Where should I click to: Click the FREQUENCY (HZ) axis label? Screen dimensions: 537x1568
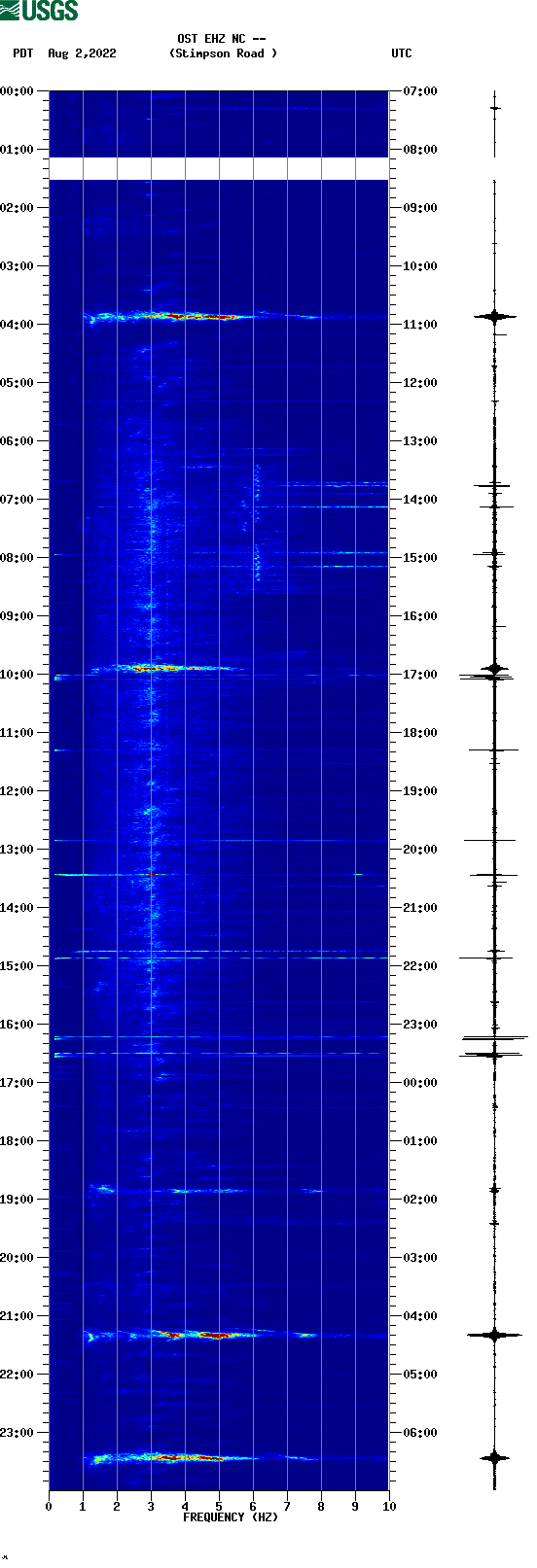click(x=231, y=1517)
